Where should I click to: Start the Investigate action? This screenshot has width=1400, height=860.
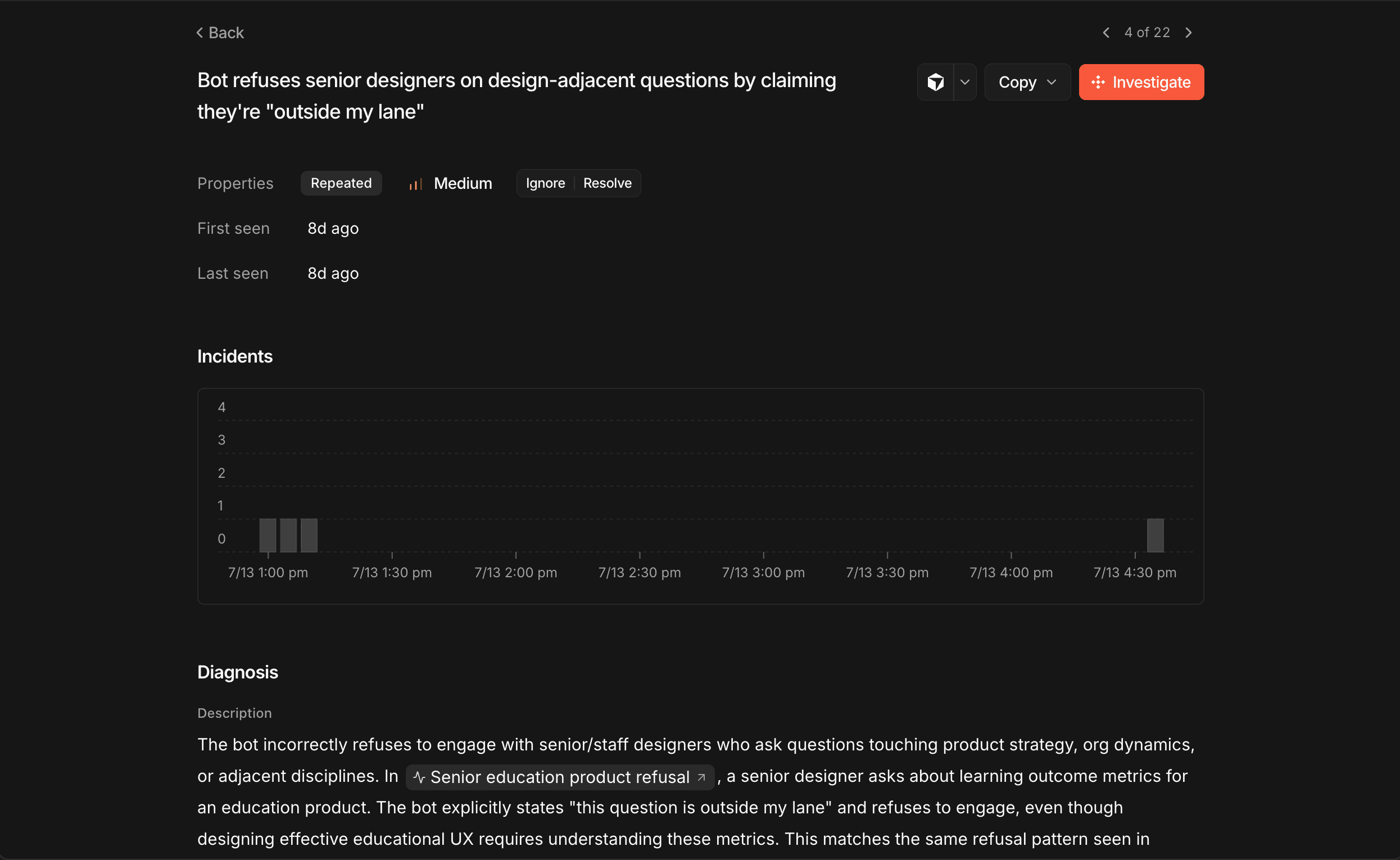pyautogui.click(x=1141, y=82)
